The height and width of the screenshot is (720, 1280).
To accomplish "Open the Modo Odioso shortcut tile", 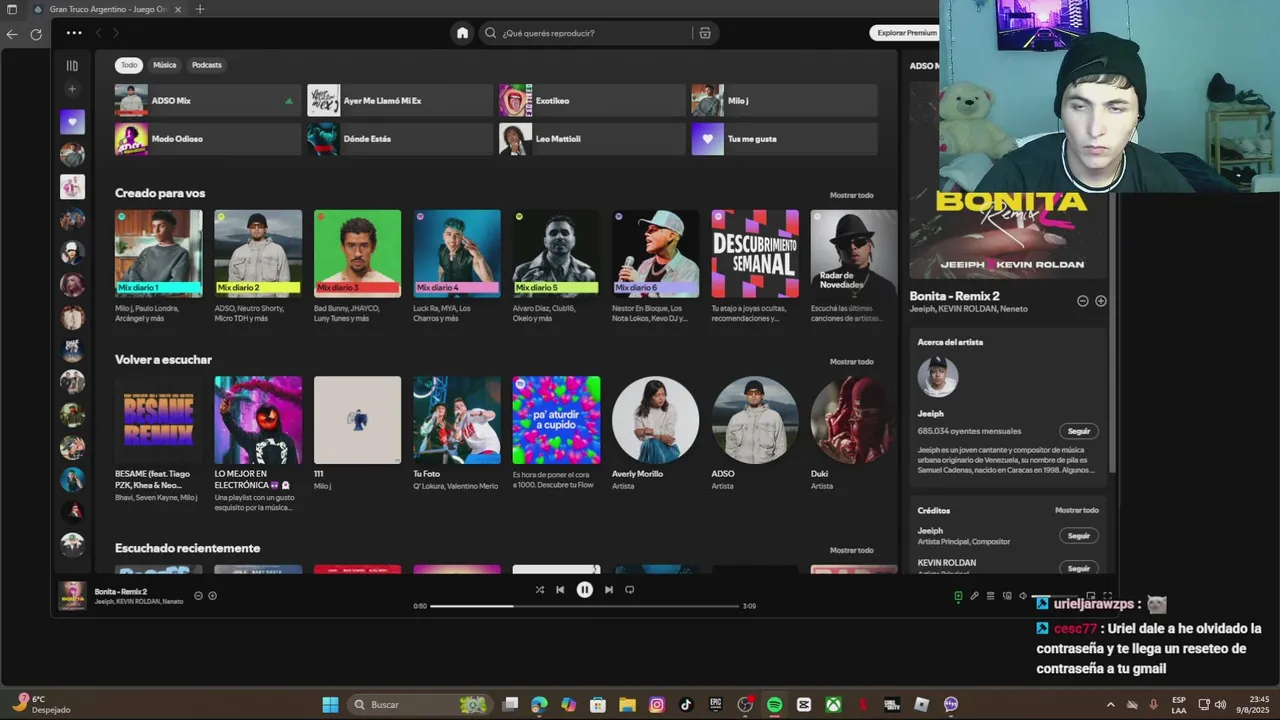I will pos(208,139).
